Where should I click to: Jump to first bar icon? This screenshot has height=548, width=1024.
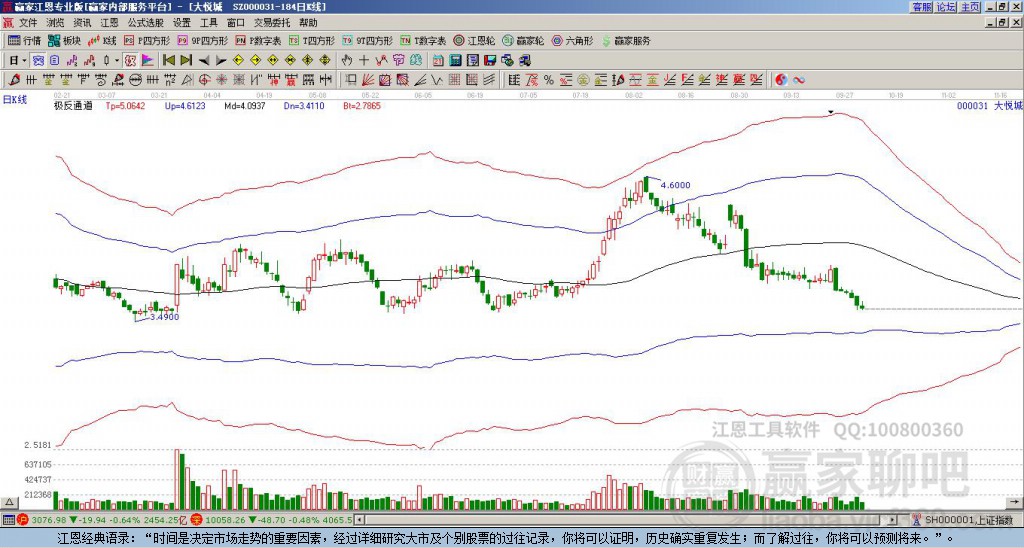(x=168, y=61)
